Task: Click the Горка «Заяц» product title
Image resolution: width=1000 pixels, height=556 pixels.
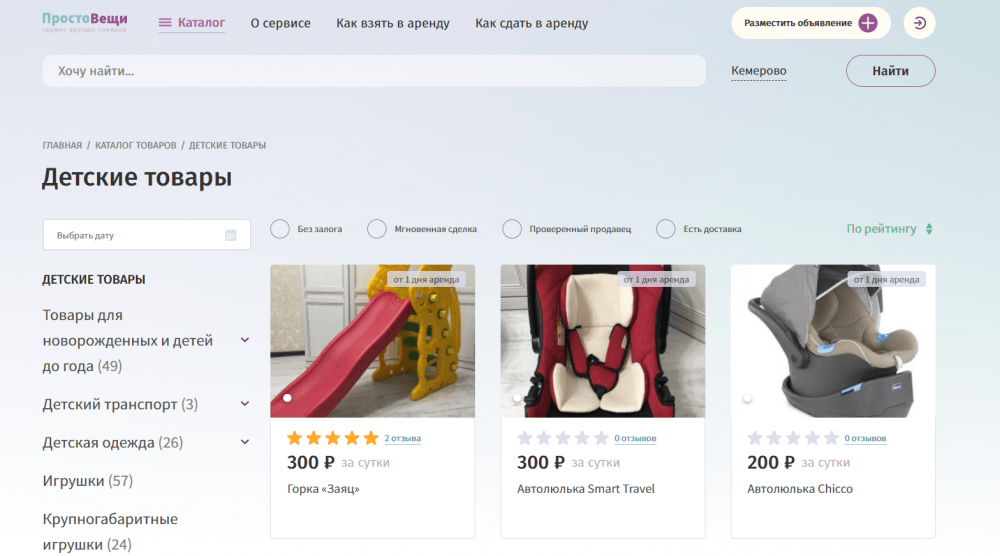Action: (x=323, y=489)
